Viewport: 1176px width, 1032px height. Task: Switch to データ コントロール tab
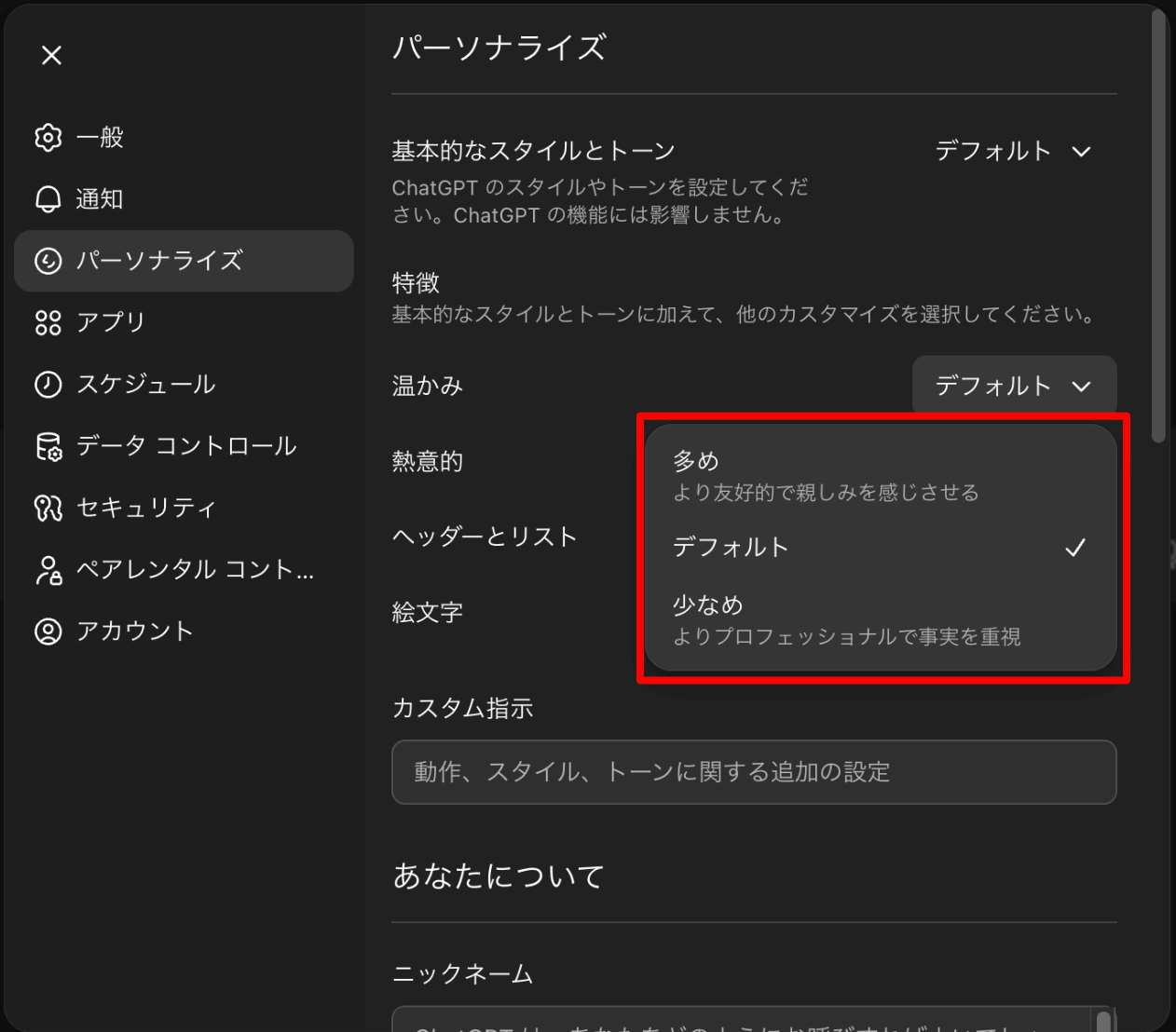tap(185, 446)
